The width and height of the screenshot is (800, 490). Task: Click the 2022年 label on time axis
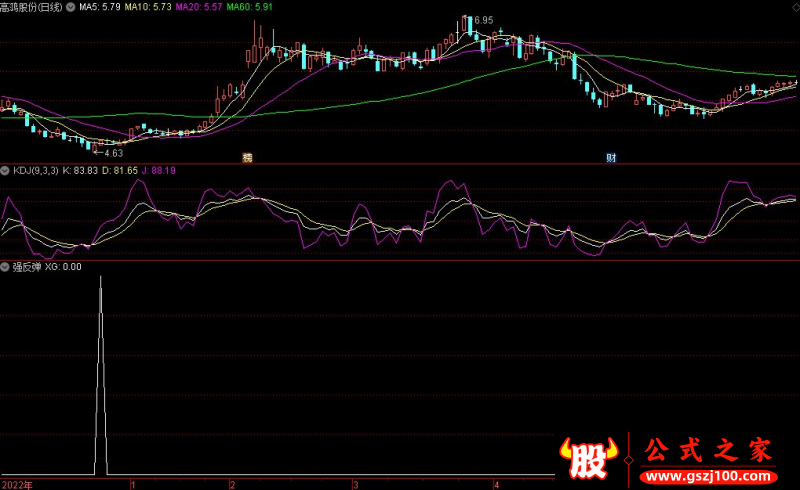(x=16, y=484)
